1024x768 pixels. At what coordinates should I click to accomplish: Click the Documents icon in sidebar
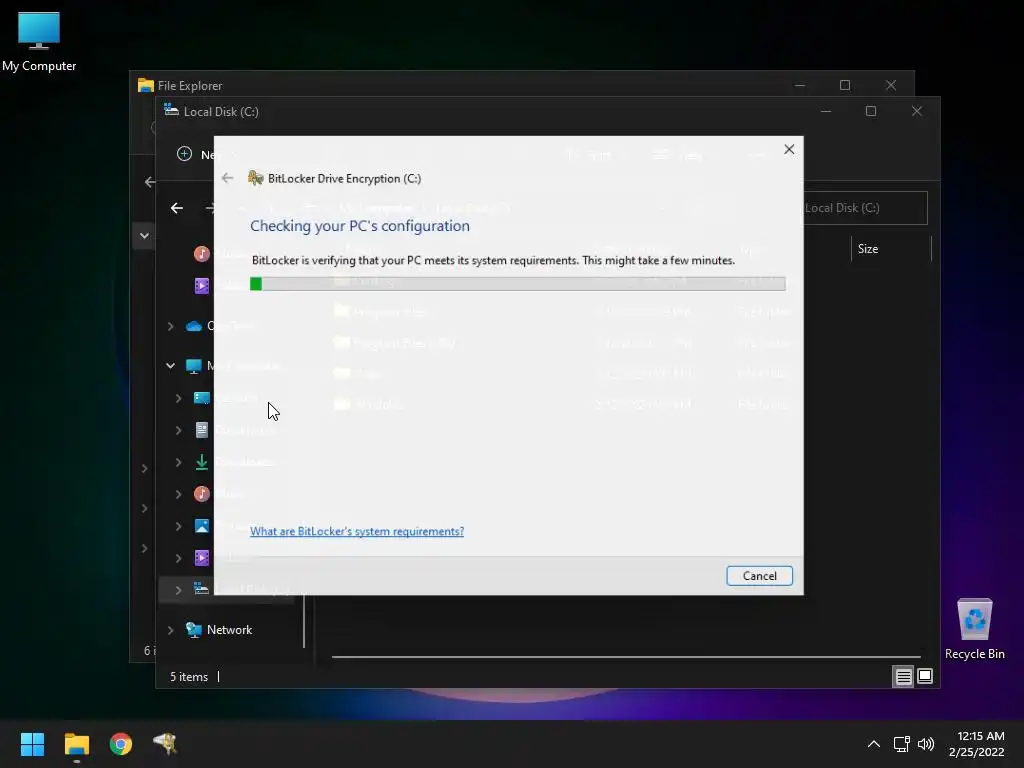click(x=202, y=430)
